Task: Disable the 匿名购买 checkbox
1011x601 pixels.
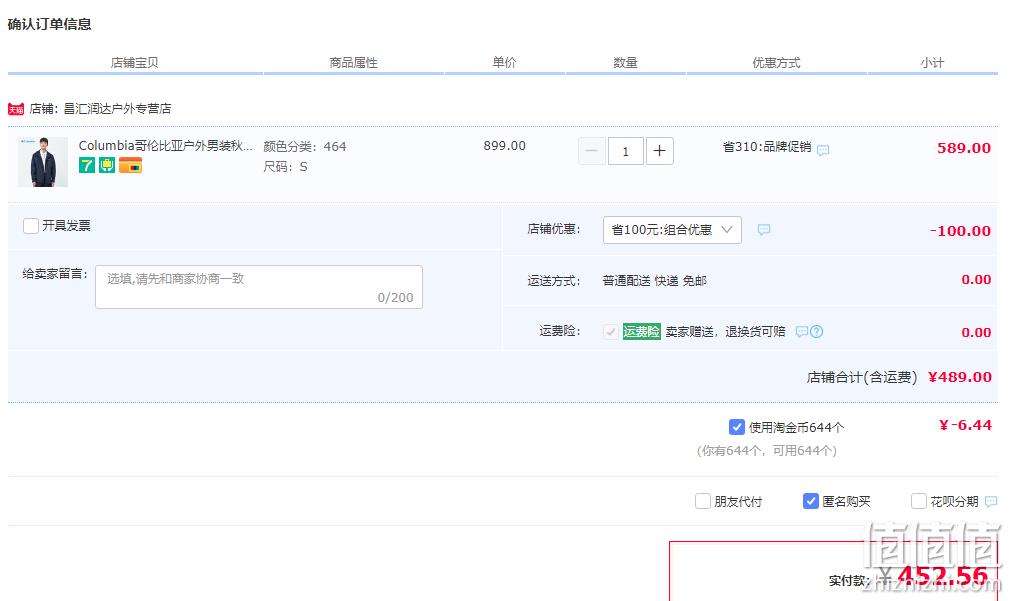Action: (810, 501)
